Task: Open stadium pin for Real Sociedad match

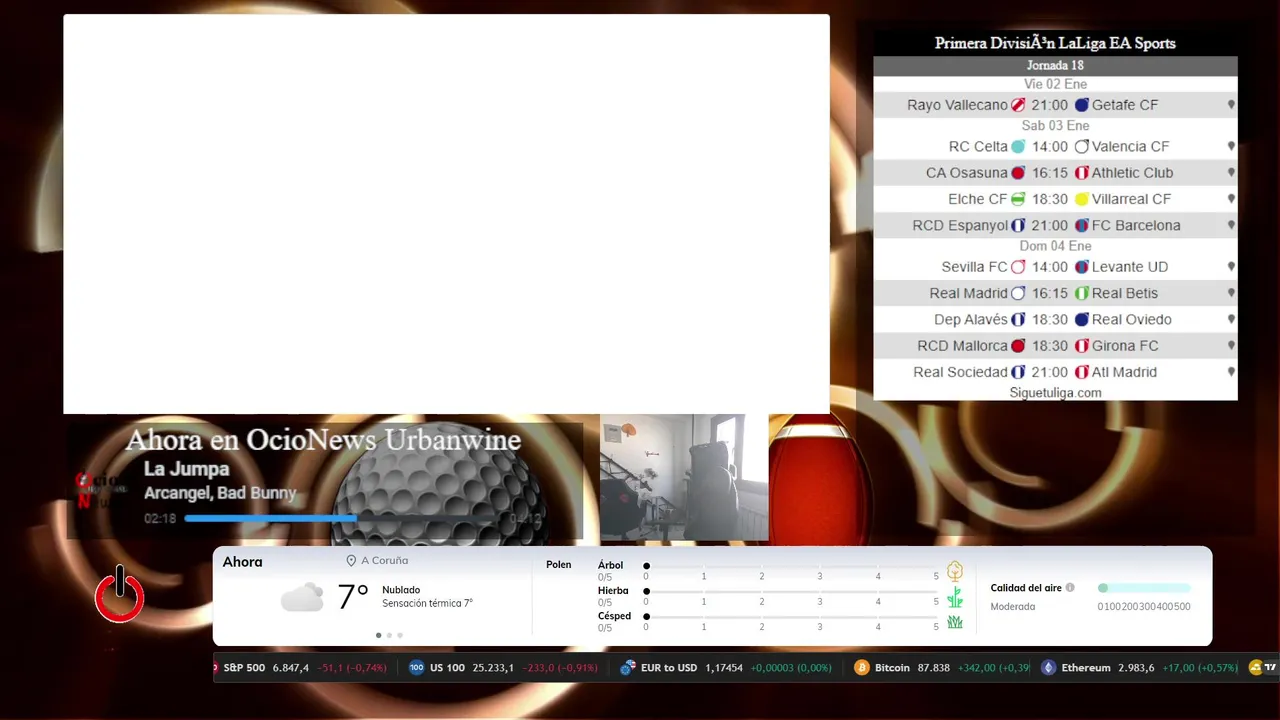Action: (x=1231, y=372)
